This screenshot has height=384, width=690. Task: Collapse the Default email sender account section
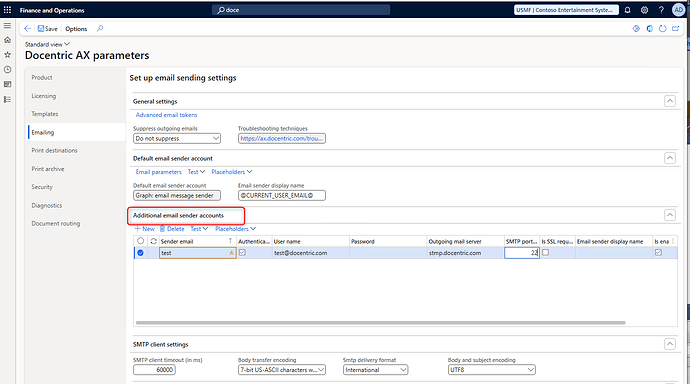pyautogui.click(x=669, y=158)
